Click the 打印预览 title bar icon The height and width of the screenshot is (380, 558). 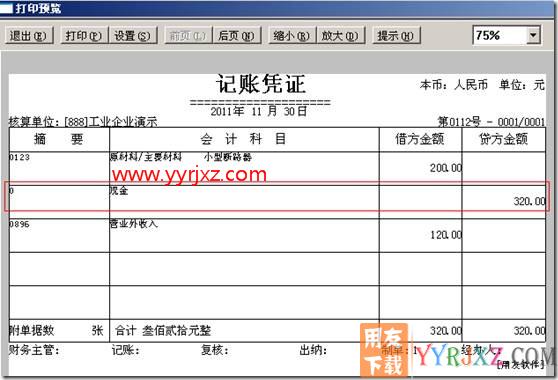coord(6,8)
